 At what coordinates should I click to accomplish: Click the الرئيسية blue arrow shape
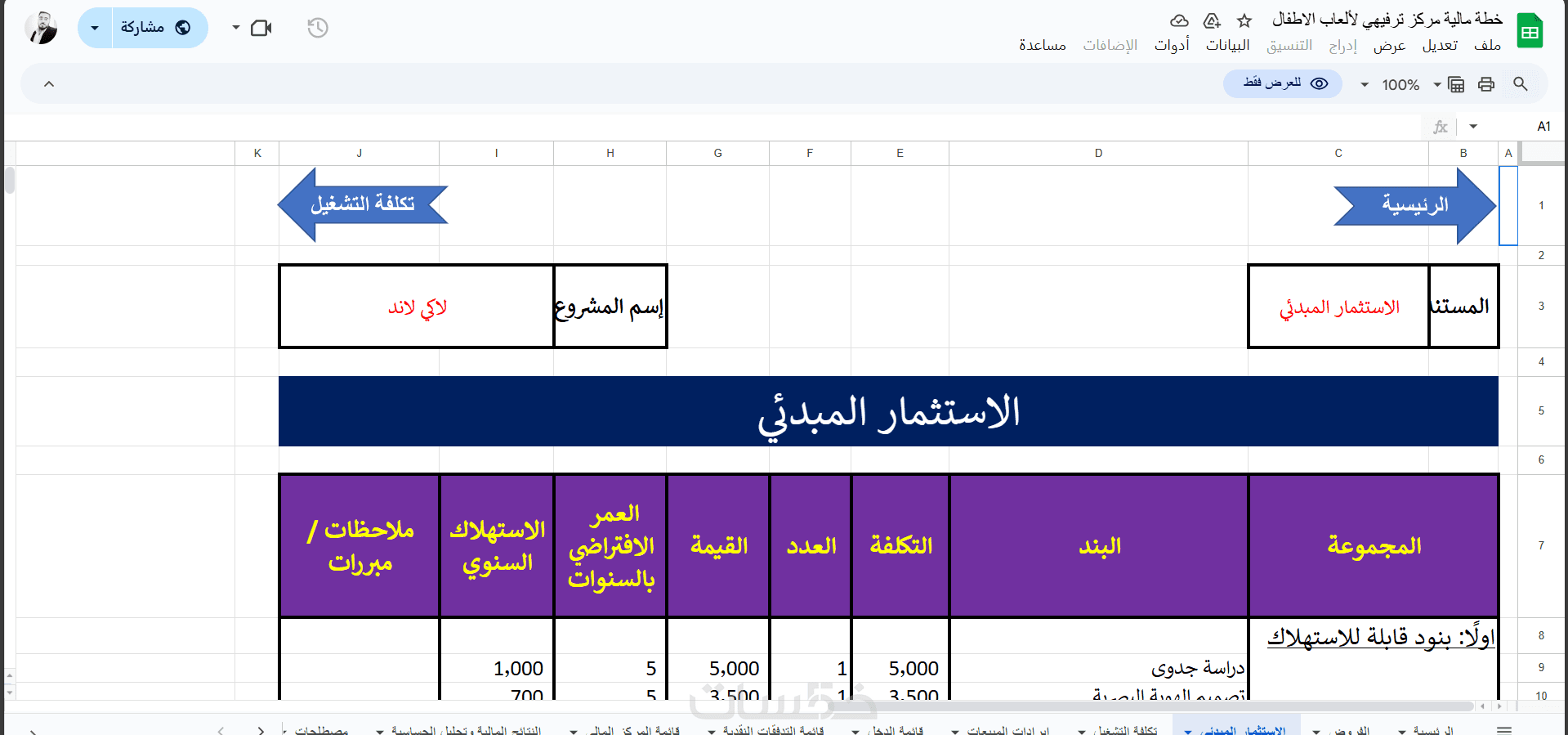point(1415,204)
